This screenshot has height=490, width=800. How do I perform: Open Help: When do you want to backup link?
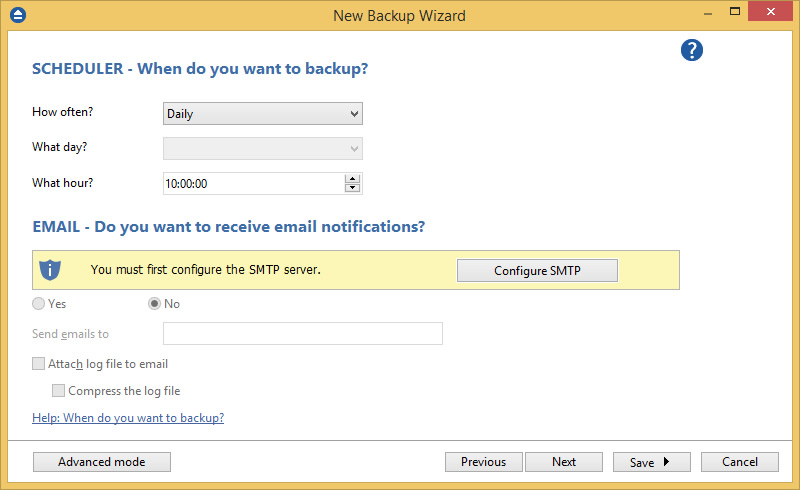(128, 418)
